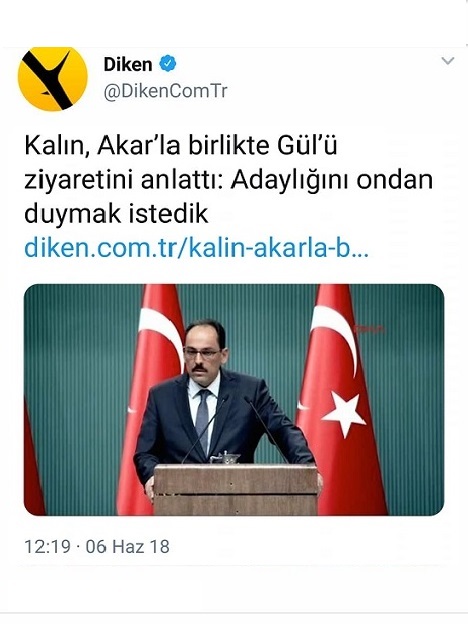
Task: Click the green curtain left of the flags
Action: tap(80, 398)
